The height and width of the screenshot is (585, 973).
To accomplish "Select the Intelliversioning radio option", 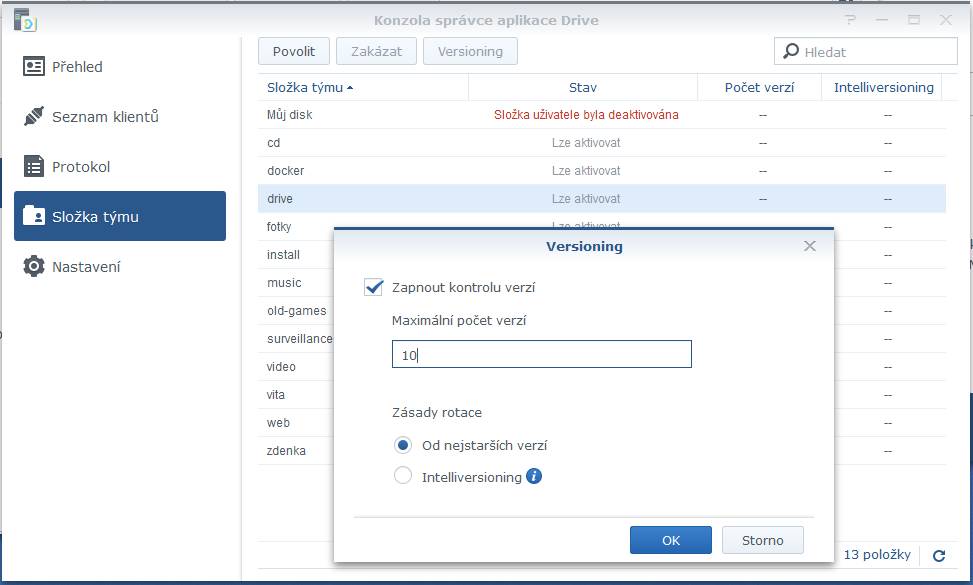I will 403,477.
